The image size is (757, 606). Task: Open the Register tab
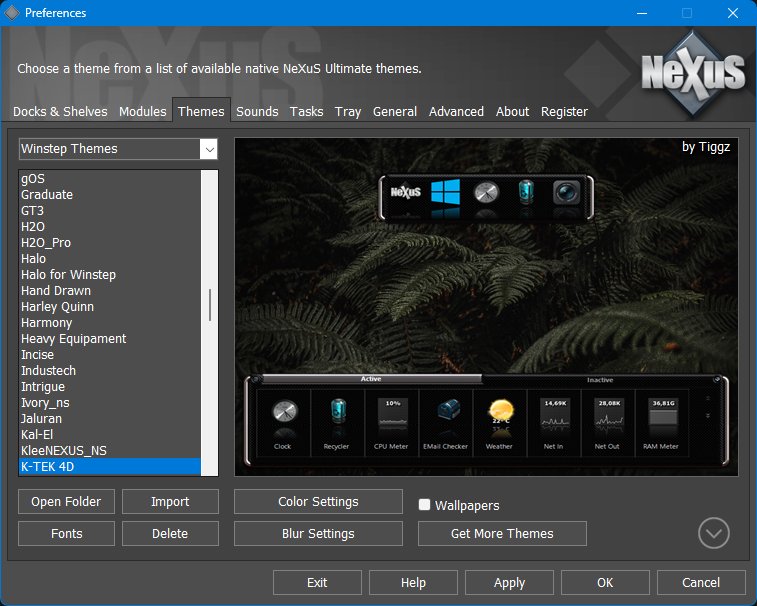[x=564, y=112]
